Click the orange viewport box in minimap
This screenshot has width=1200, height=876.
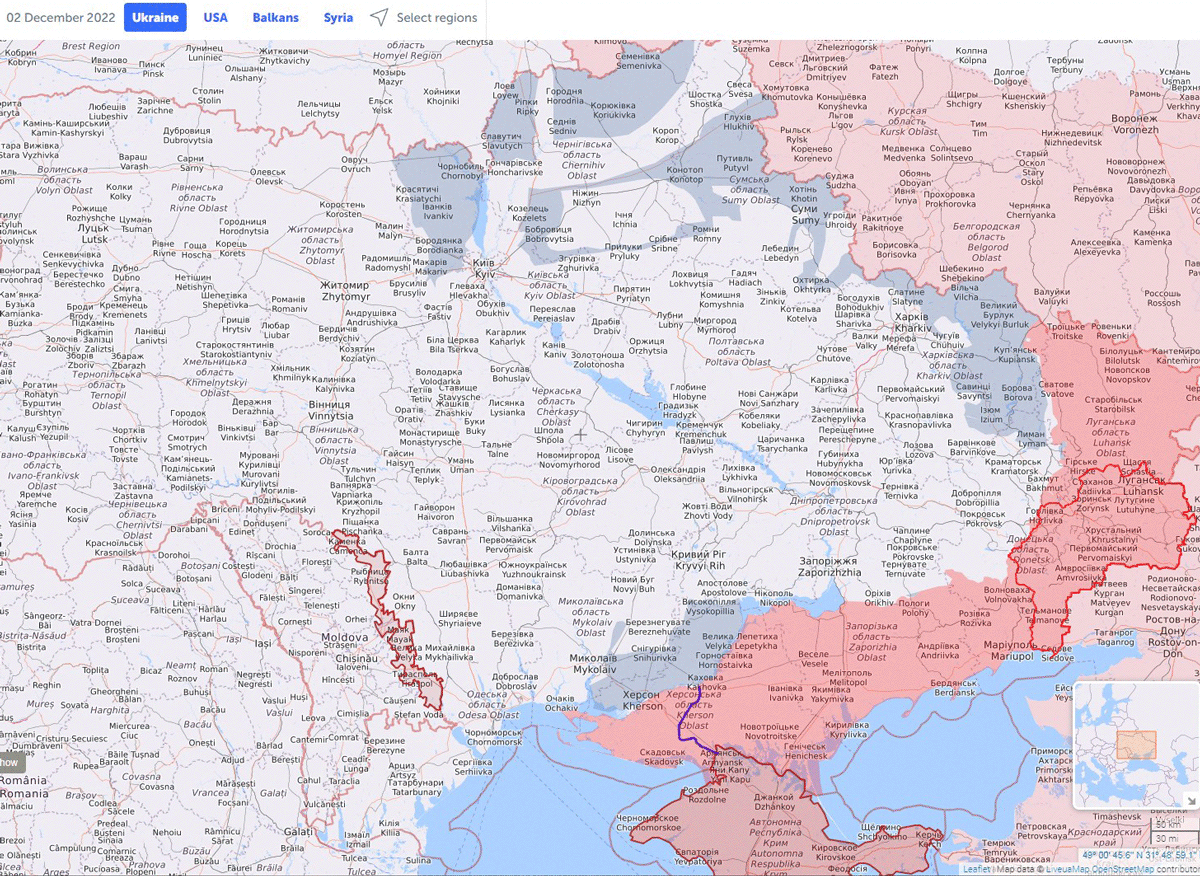pyautogui.click(x=1136, y=745)
